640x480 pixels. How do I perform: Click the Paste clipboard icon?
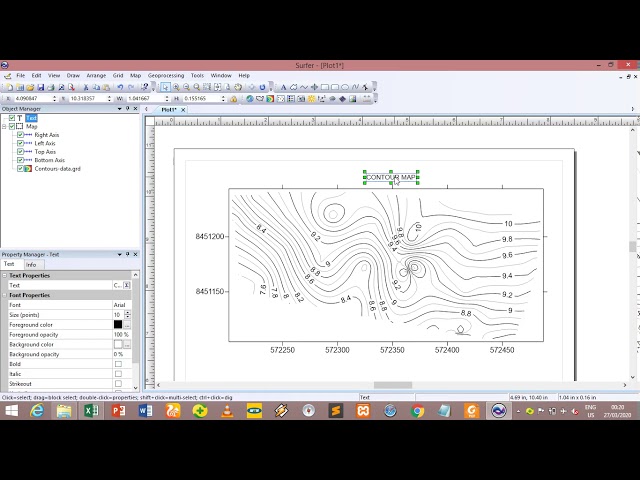pyautogui.click(x=106, y=87)
